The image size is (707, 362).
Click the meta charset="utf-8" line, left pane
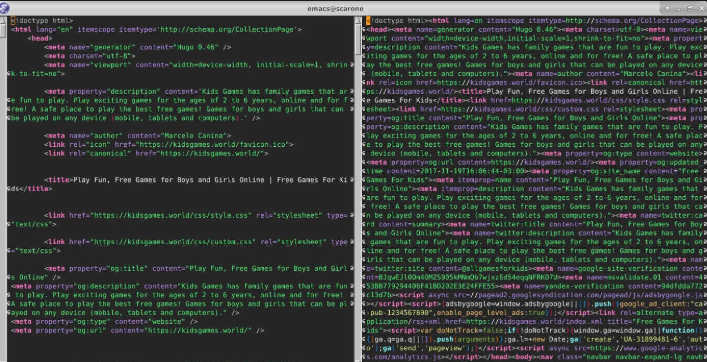tap(89, 56)
